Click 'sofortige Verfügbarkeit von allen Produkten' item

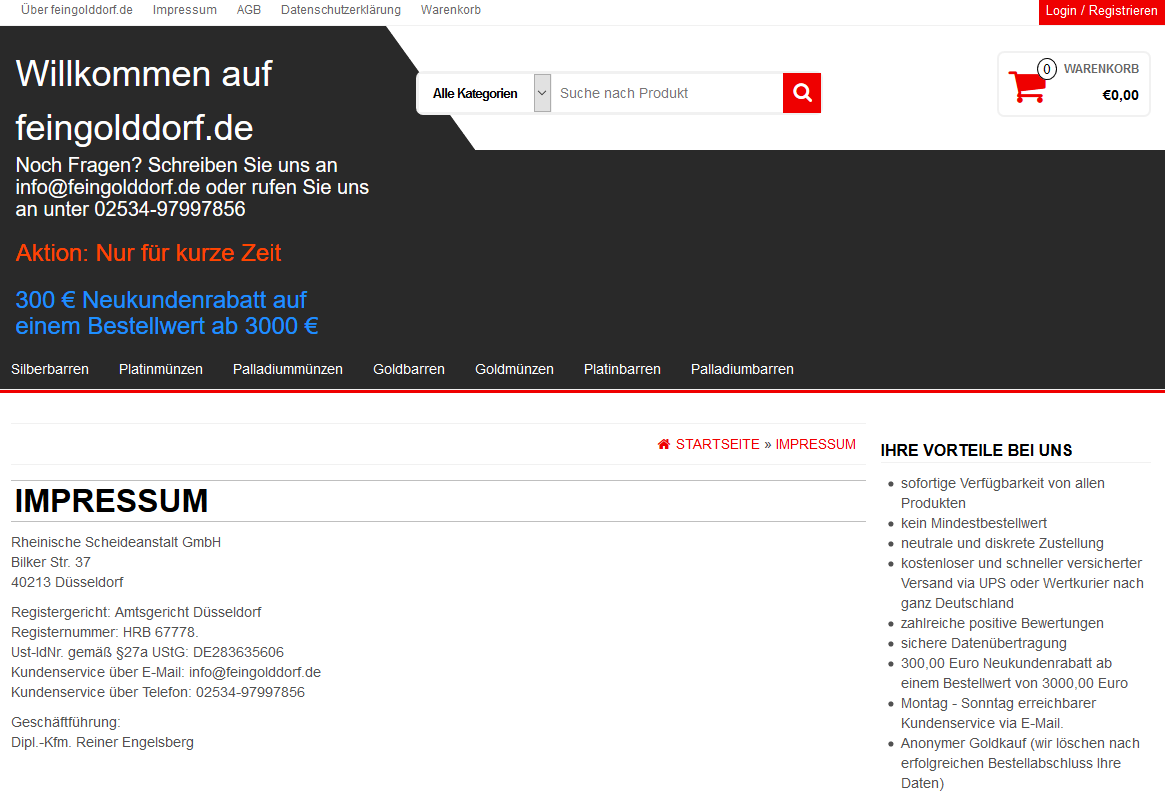click(1003, 494)
